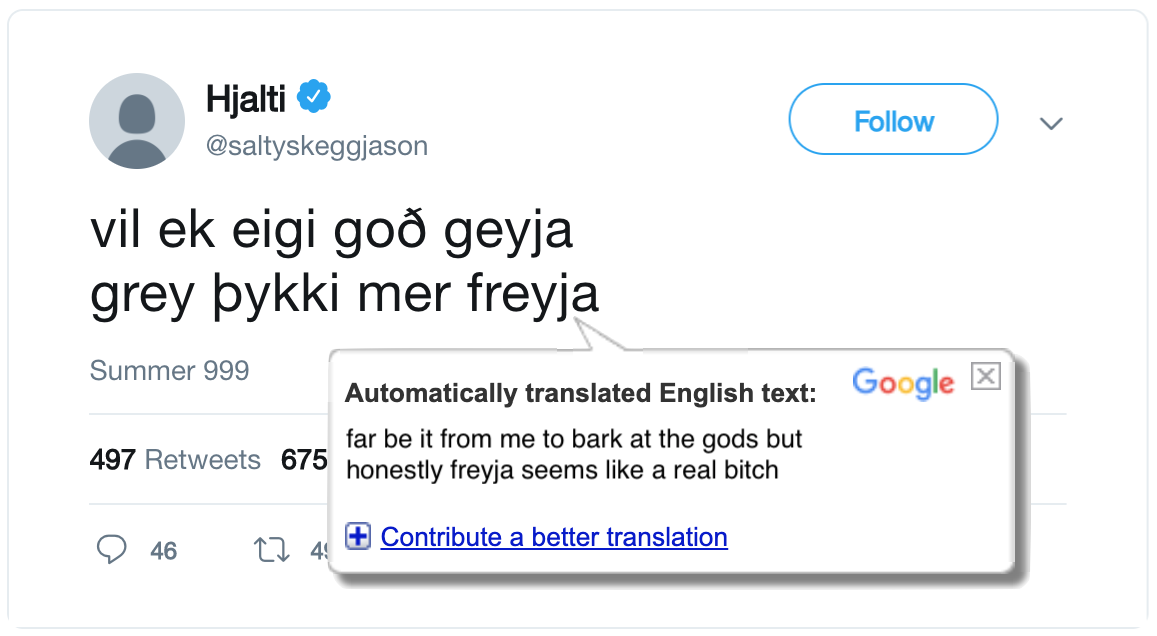Click the Follow button

coord(893,120)
